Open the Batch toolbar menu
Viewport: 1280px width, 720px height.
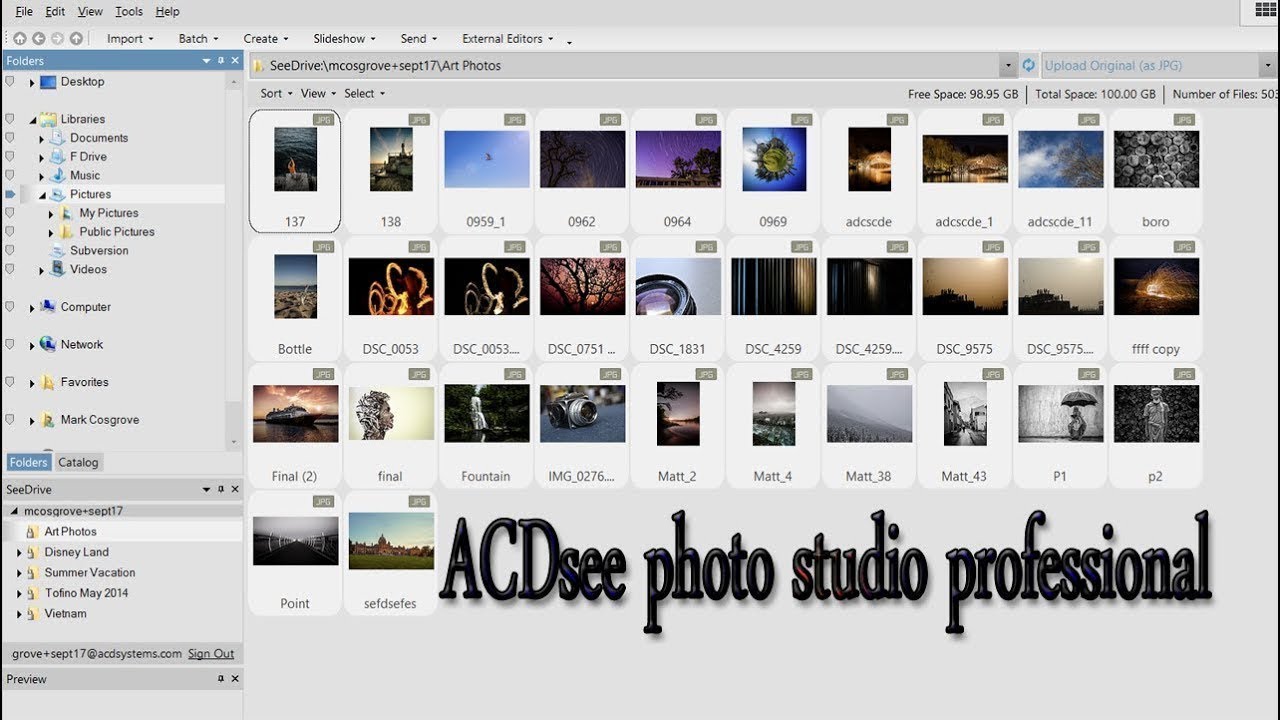point(199,38)
